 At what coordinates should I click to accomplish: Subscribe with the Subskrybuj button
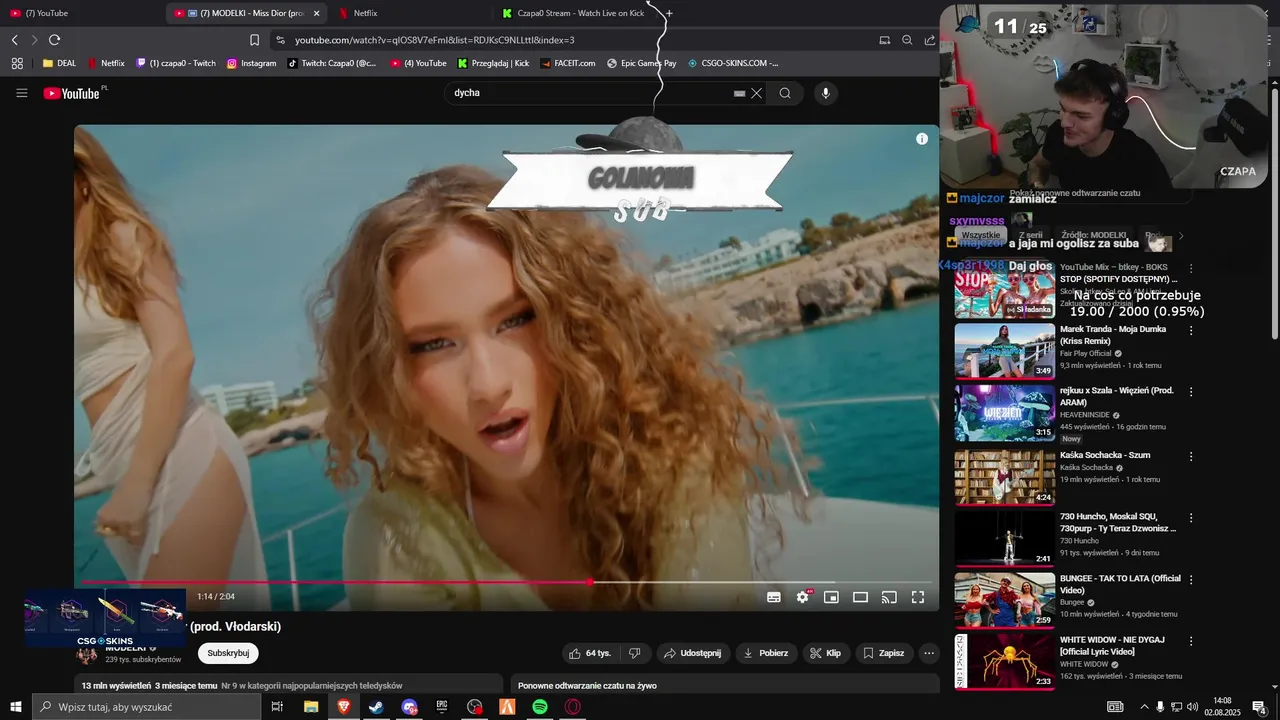(x=228, y=653)
